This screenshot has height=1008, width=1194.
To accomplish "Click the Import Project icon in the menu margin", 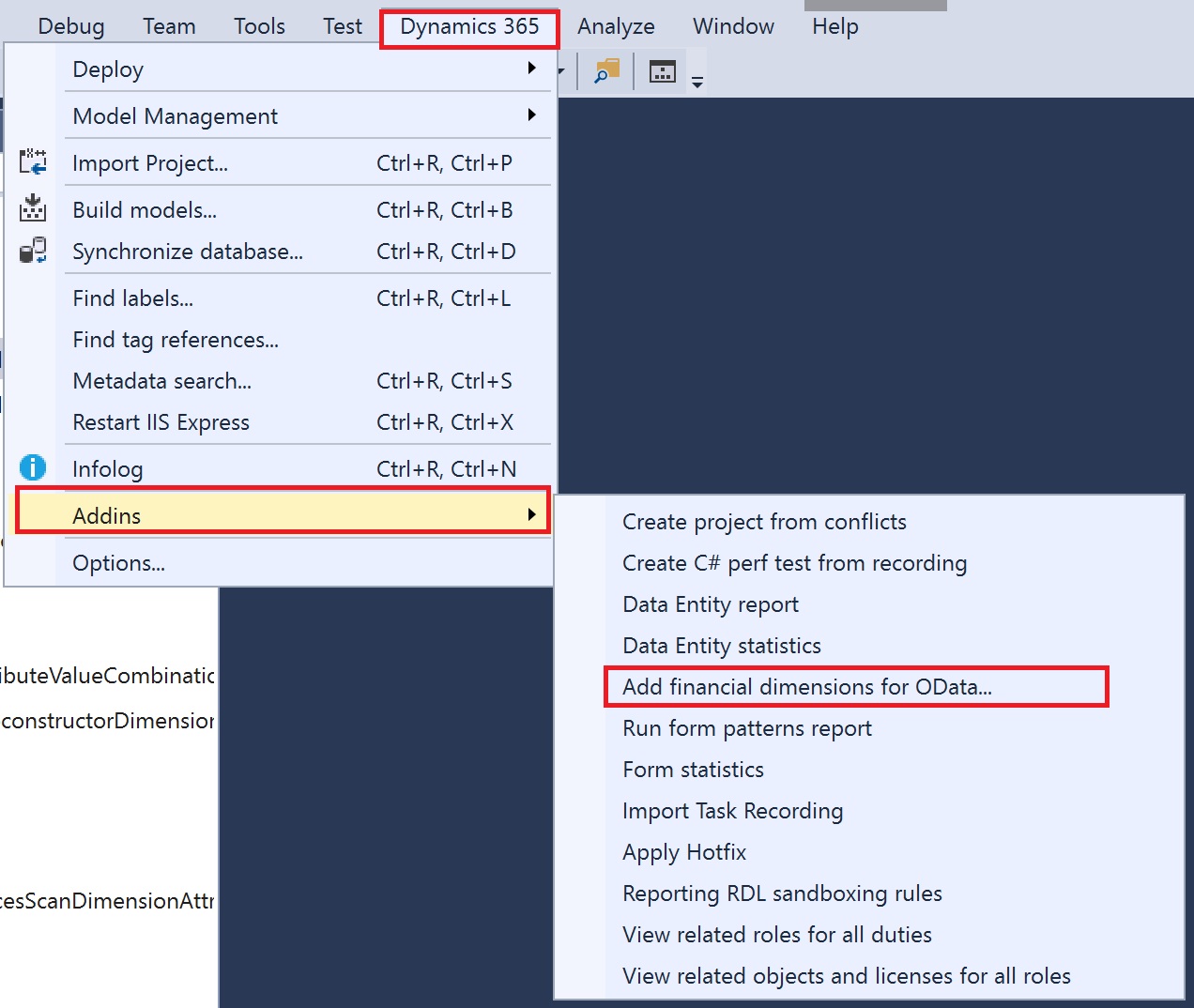I will tap(33, 161).
